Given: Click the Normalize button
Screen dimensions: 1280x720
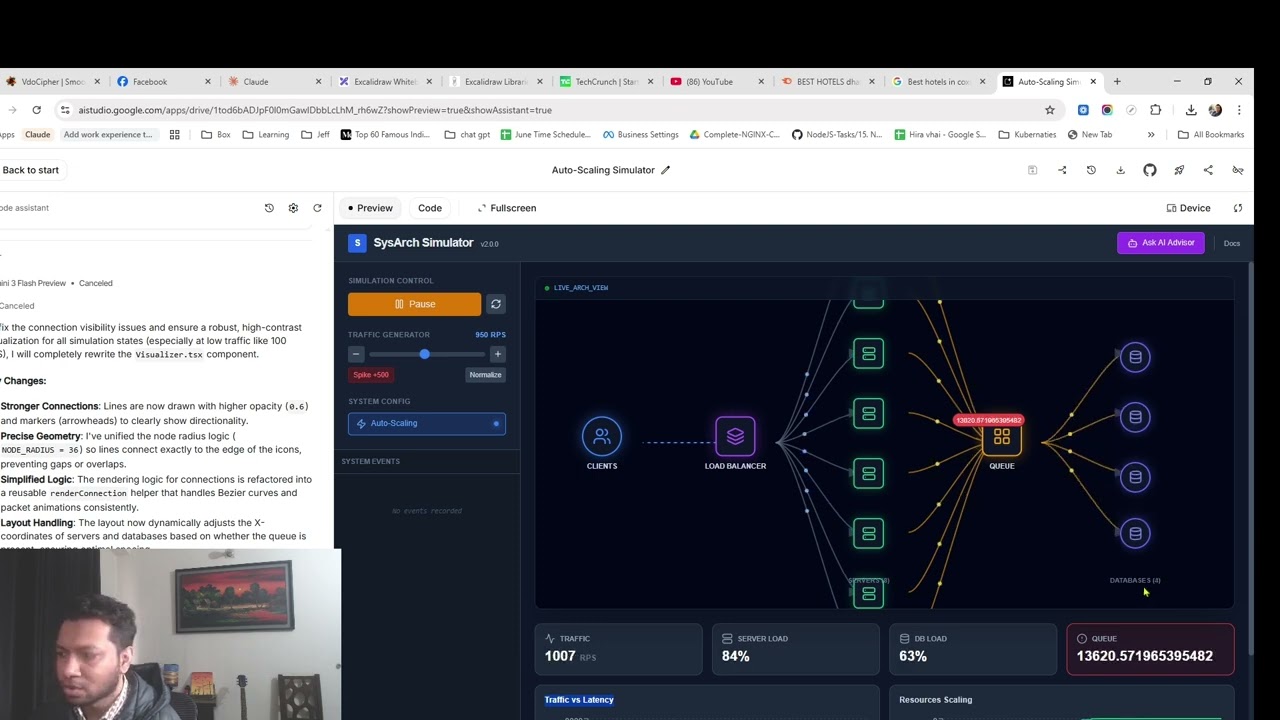Looking at the screenshot, I should point(485,375).
